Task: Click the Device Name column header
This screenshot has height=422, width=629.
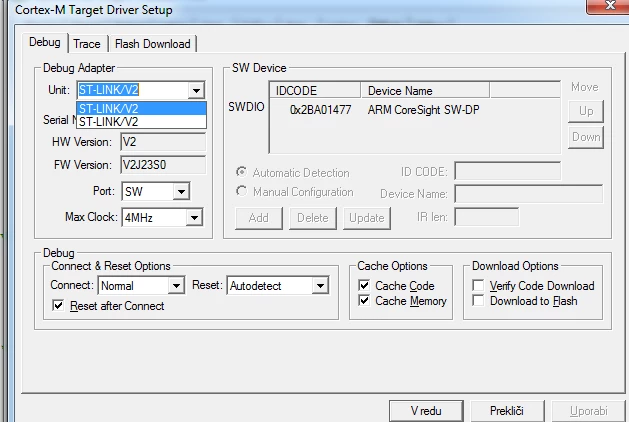Action: [x=425, y=91]
